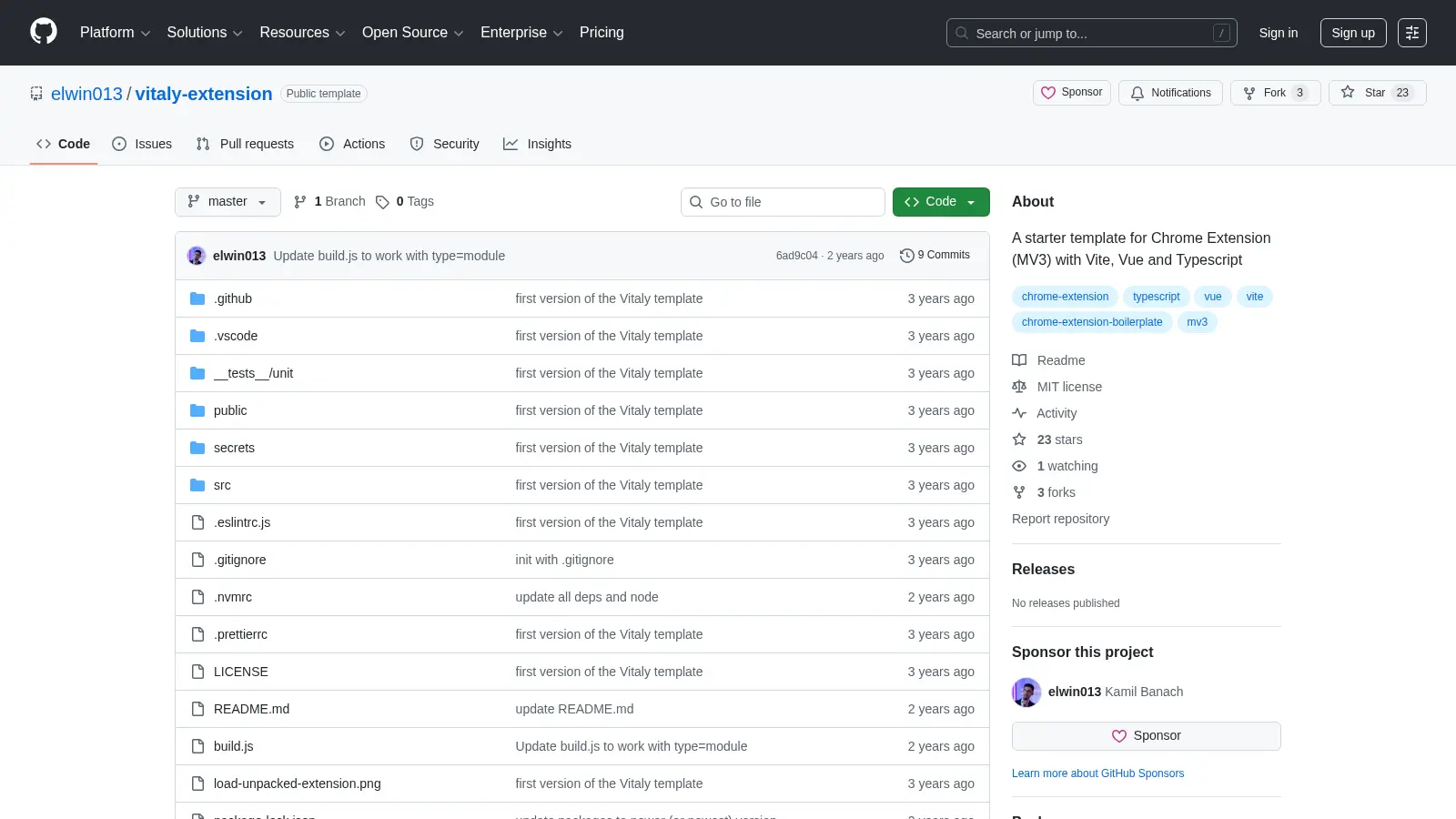Click the Activity pulse icon
1456x819 pixels.
click(x=1019, y=413)
